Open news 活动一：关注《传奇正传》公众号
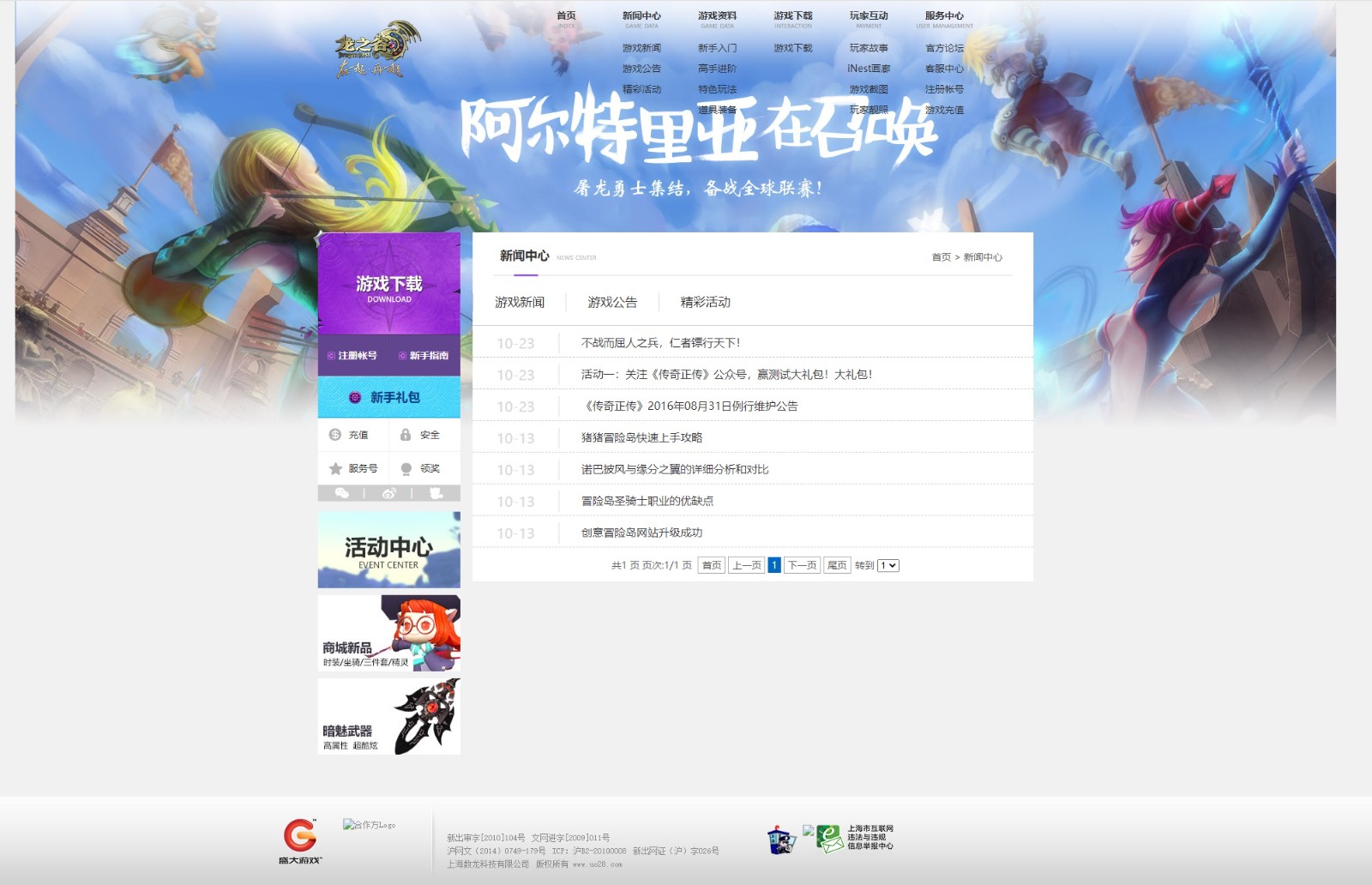Viewport: 1372px width, 885px height. [726, 374]
